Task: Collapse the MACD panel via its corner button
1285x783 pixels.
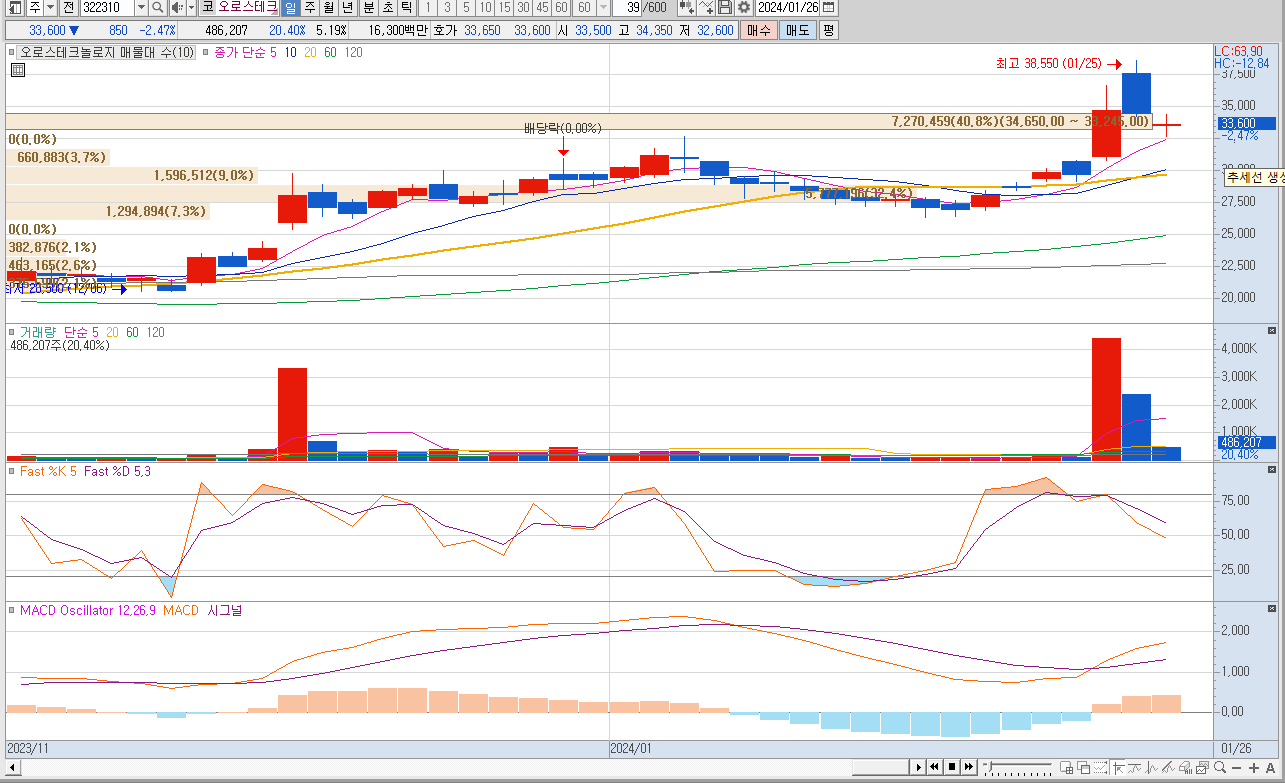Action: pyautogui.click(x=1272, y=608)
